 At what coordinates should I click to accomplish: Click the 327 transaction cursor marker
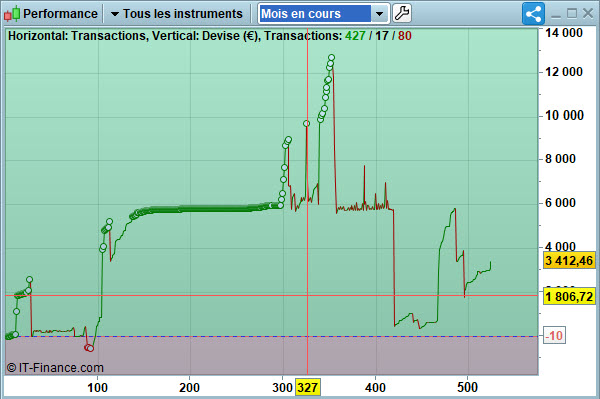tap(307, 388)
